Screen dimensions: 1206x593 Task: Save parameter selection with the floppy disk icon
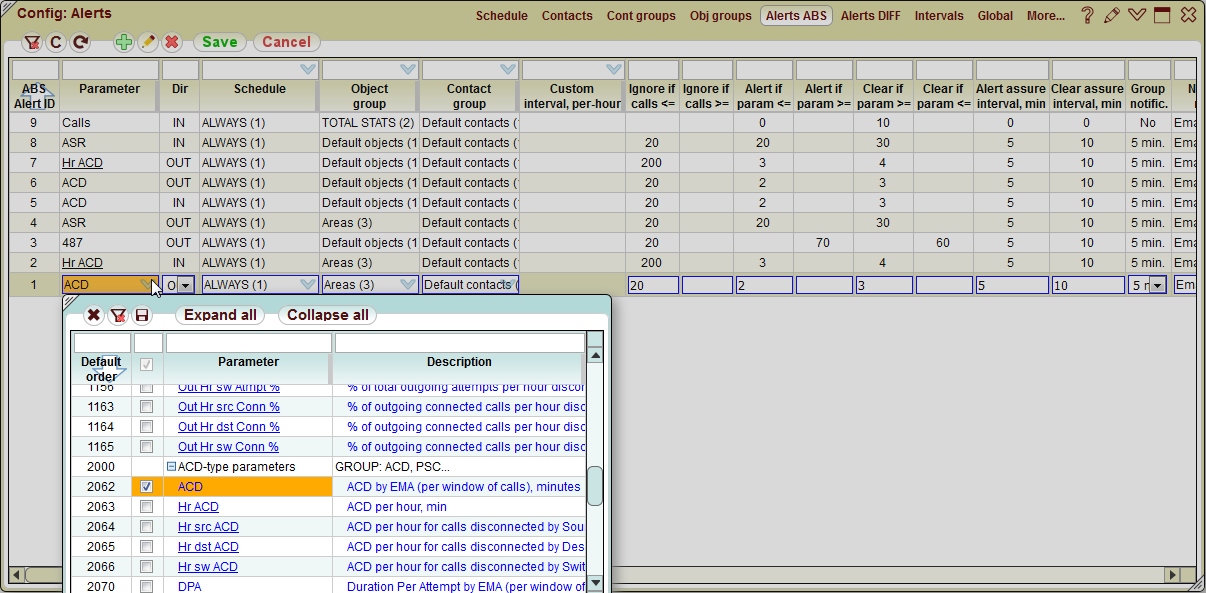click(142, 314)
